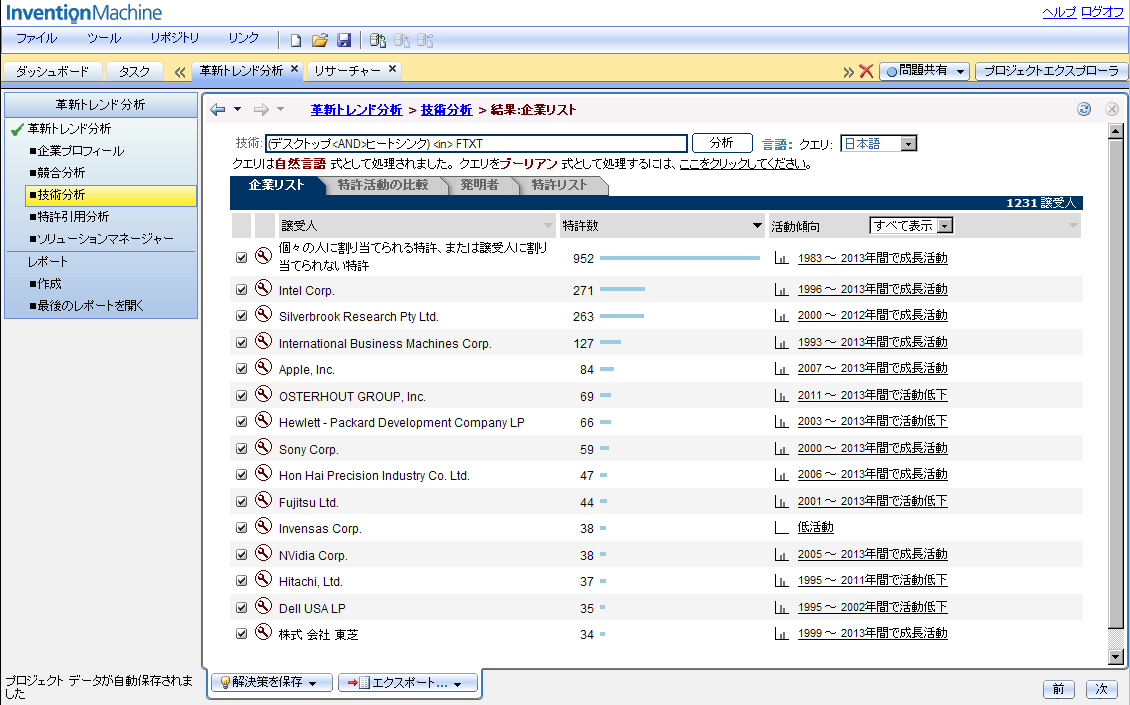Uncheck the International Business Machines Corp. checkbox

tap(241, 342)
